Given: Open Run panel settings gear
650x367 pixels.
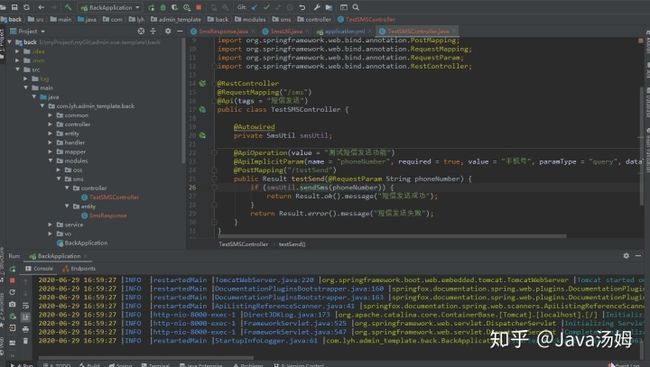Looking at the screenshot, I should coord(626,256).
